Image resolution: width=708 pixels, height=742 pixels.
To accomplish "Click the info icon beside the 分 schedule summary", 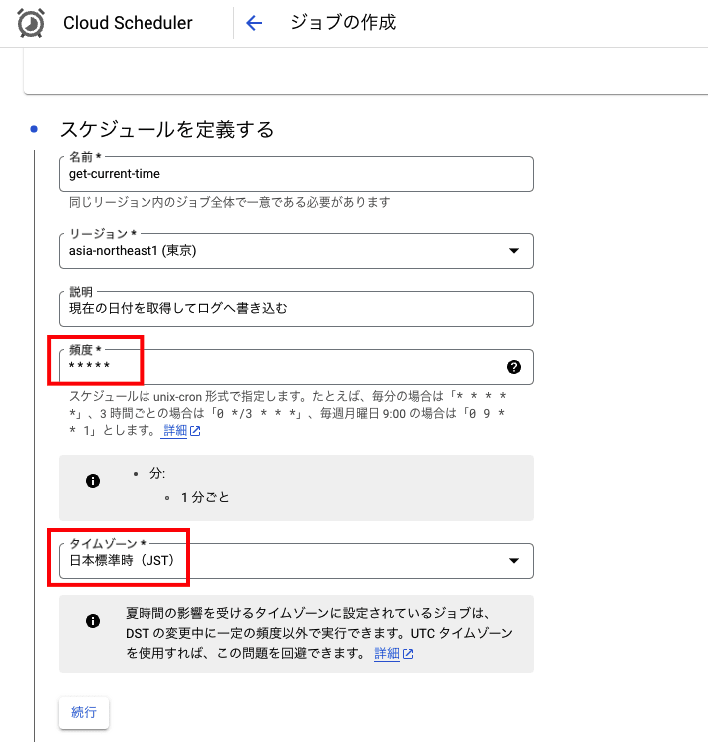I will click(93, 481).
